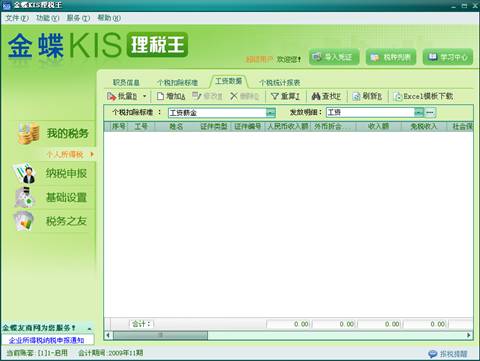The width and height of the screenshot is (480, 361).
Task: Click the chart icon beside 税务之友
Action: 24,221
